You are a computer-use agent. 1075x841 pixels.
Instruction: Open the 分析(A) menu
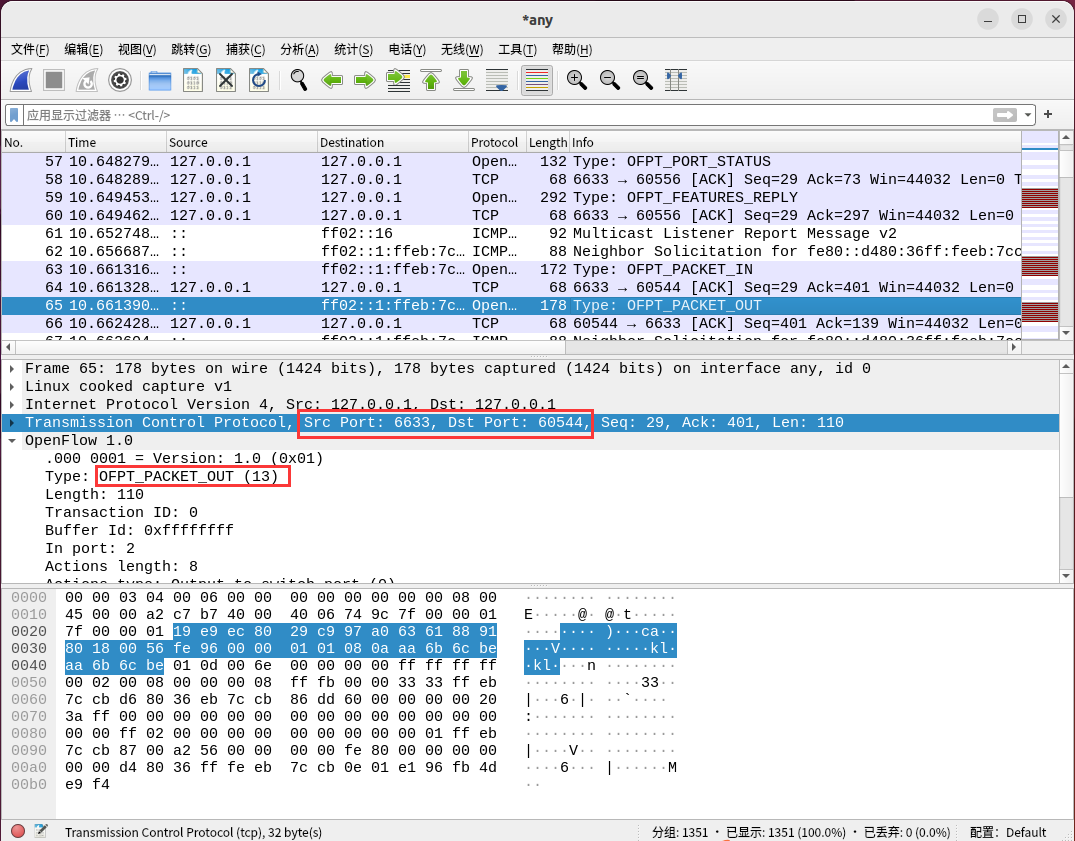(x=300, y=49)
